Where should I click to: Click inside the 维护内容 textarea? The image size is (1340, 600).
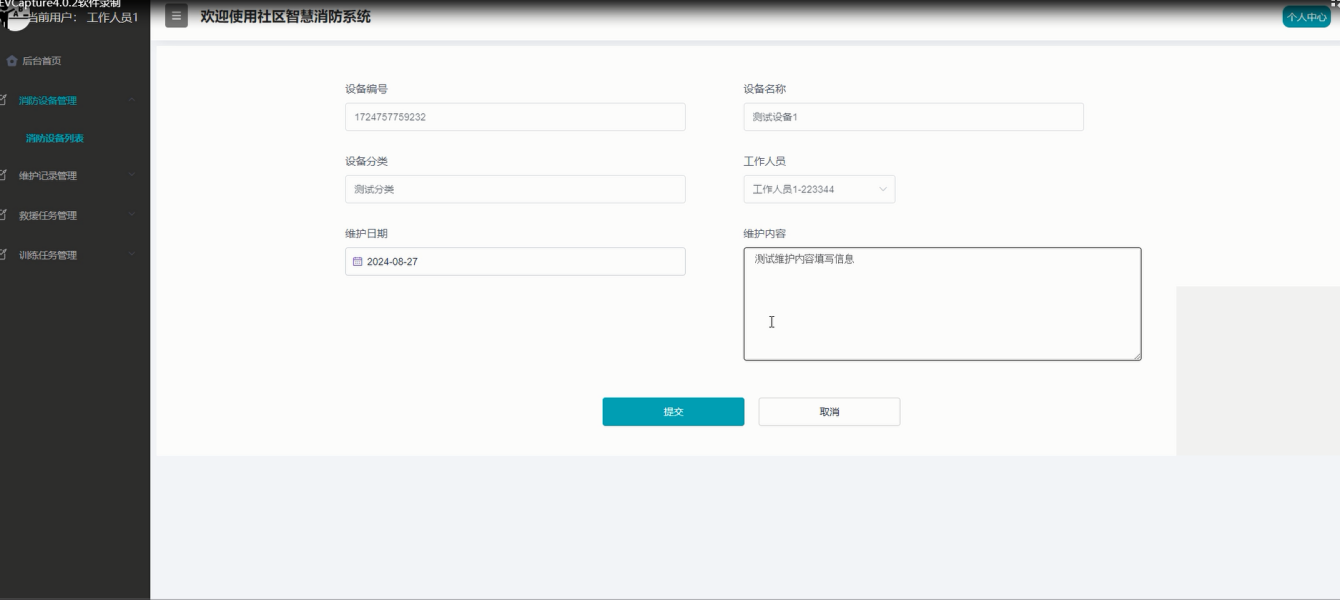click(942, 304)
